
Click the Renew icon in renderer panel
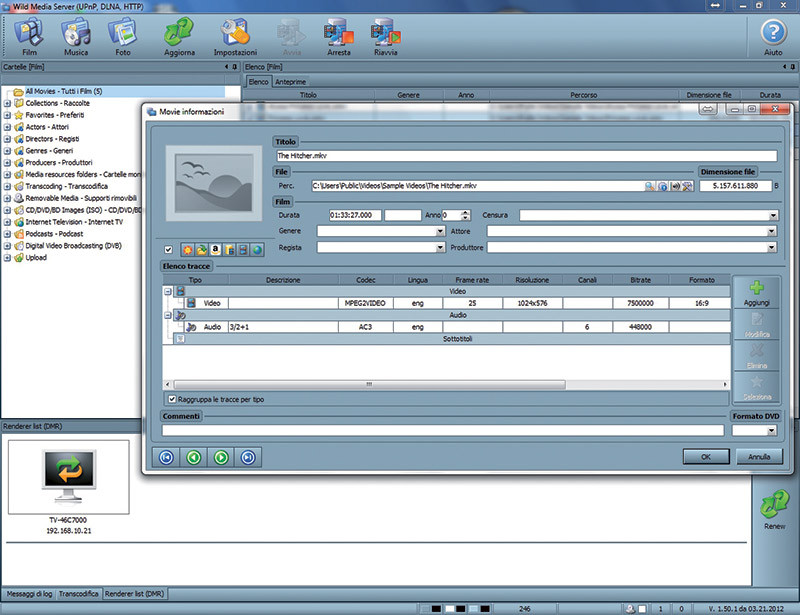pos(774,509)
